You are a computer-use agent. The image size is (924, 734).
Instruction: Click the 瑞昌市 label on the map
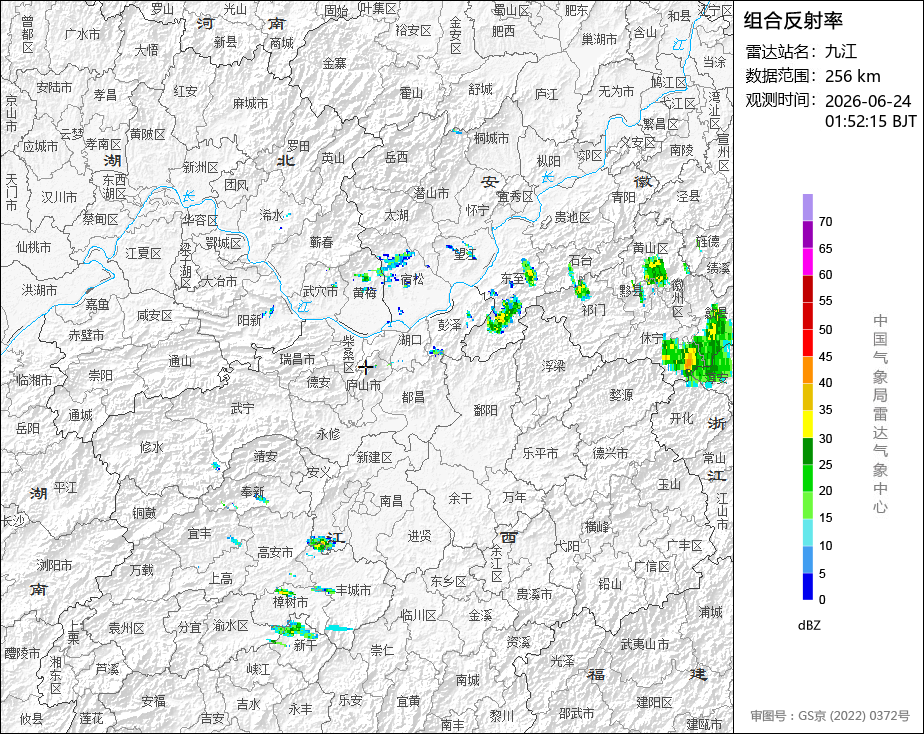point(297,359)
